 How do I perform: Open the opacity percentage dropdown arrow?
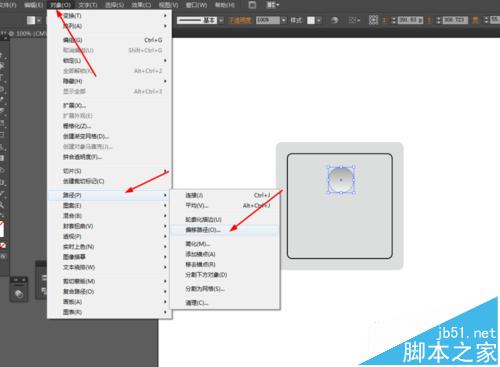tap(283, 20)
